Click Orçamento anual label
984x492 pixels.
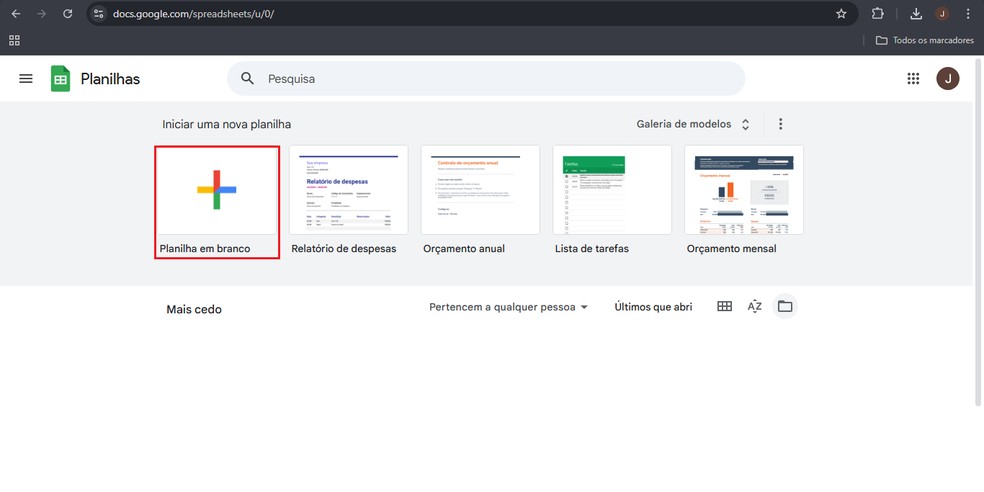coord(464,249)
